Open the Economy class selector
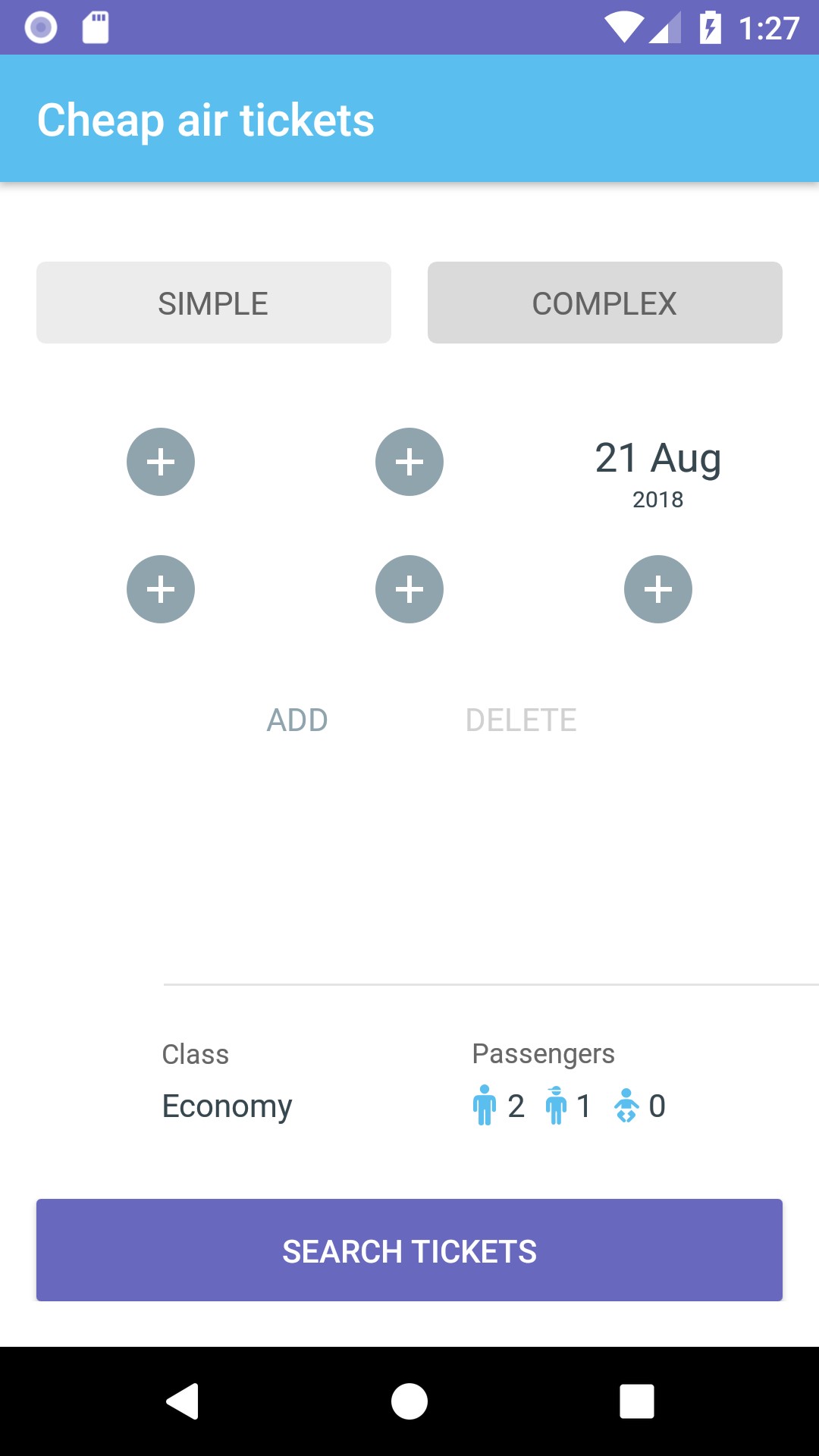 pos(227,1106)
